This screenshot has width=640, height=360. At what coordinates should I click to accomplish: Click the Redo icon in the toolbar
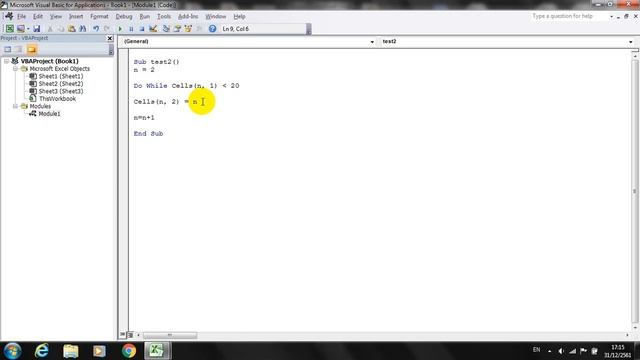click(x=107, y=29)
